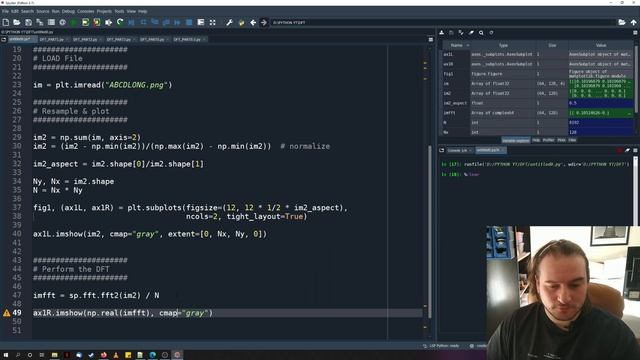The width and height of the screenshot is (640, 360).
Task: Run the current cell
Action: 85,22
